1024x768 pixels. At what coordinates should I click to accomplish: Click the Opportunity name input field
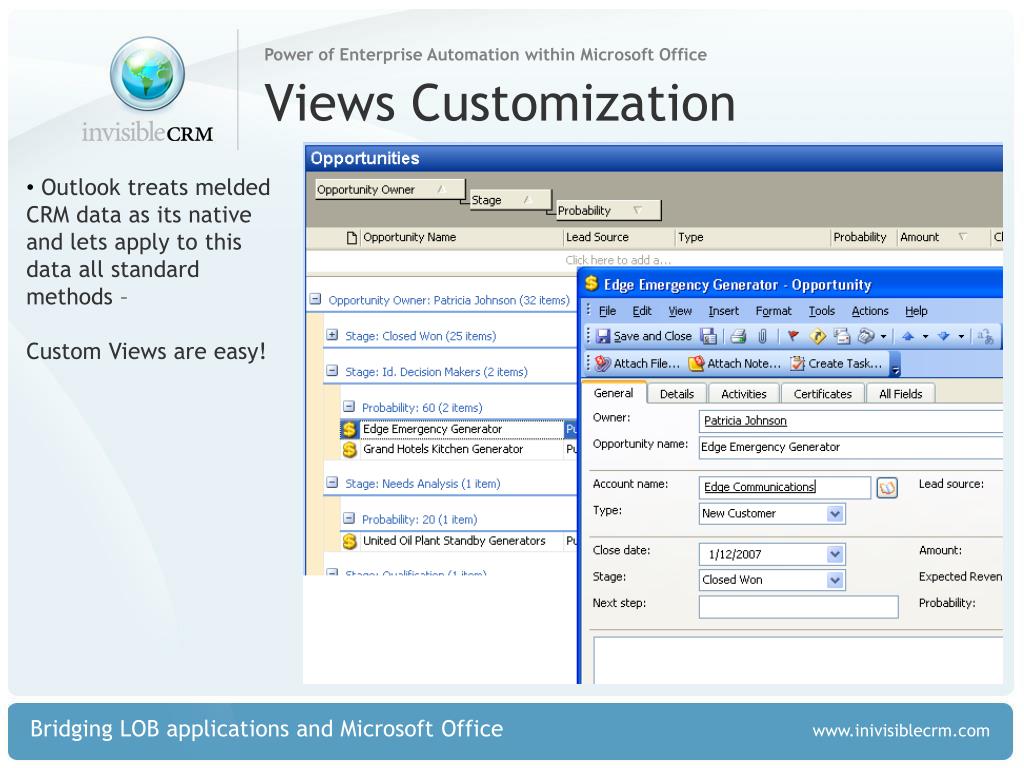850,447
